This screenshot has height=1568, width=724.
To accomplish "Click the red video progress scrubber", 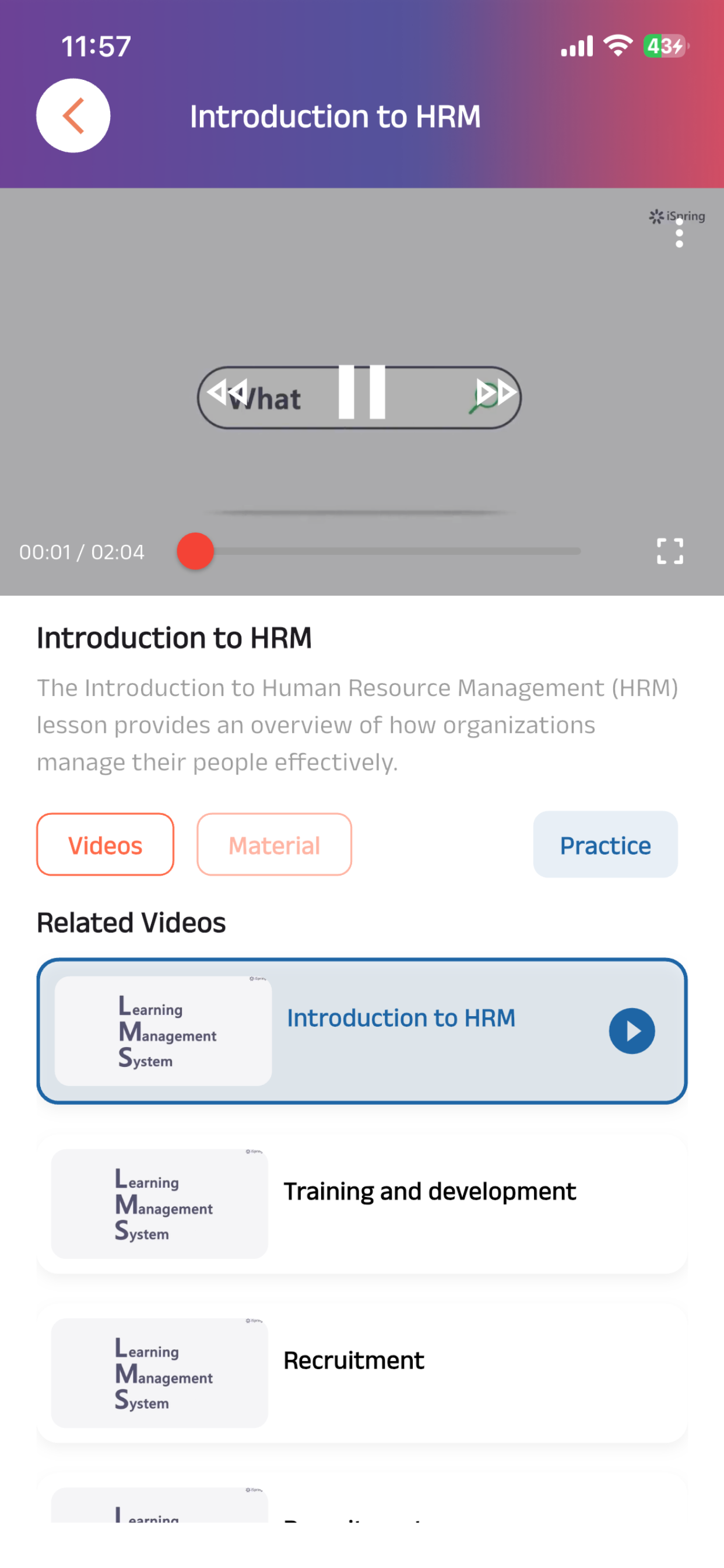I will (195, 551).
